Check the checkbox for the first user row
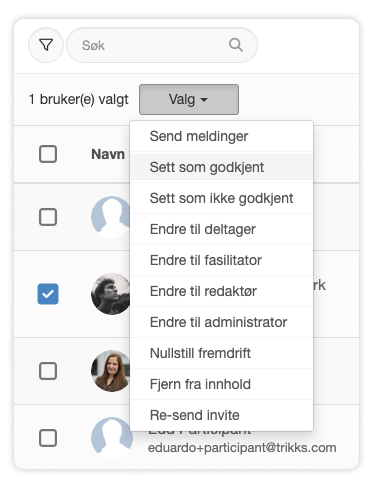373x487 pixels. [48, 217]
